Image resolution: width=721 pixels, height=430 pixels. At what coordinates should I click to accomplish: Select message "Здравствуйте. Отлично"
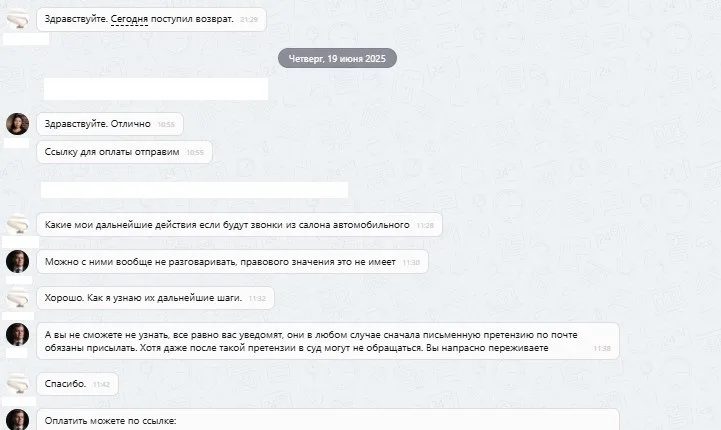pyautogui.click(x=110, y=124)
